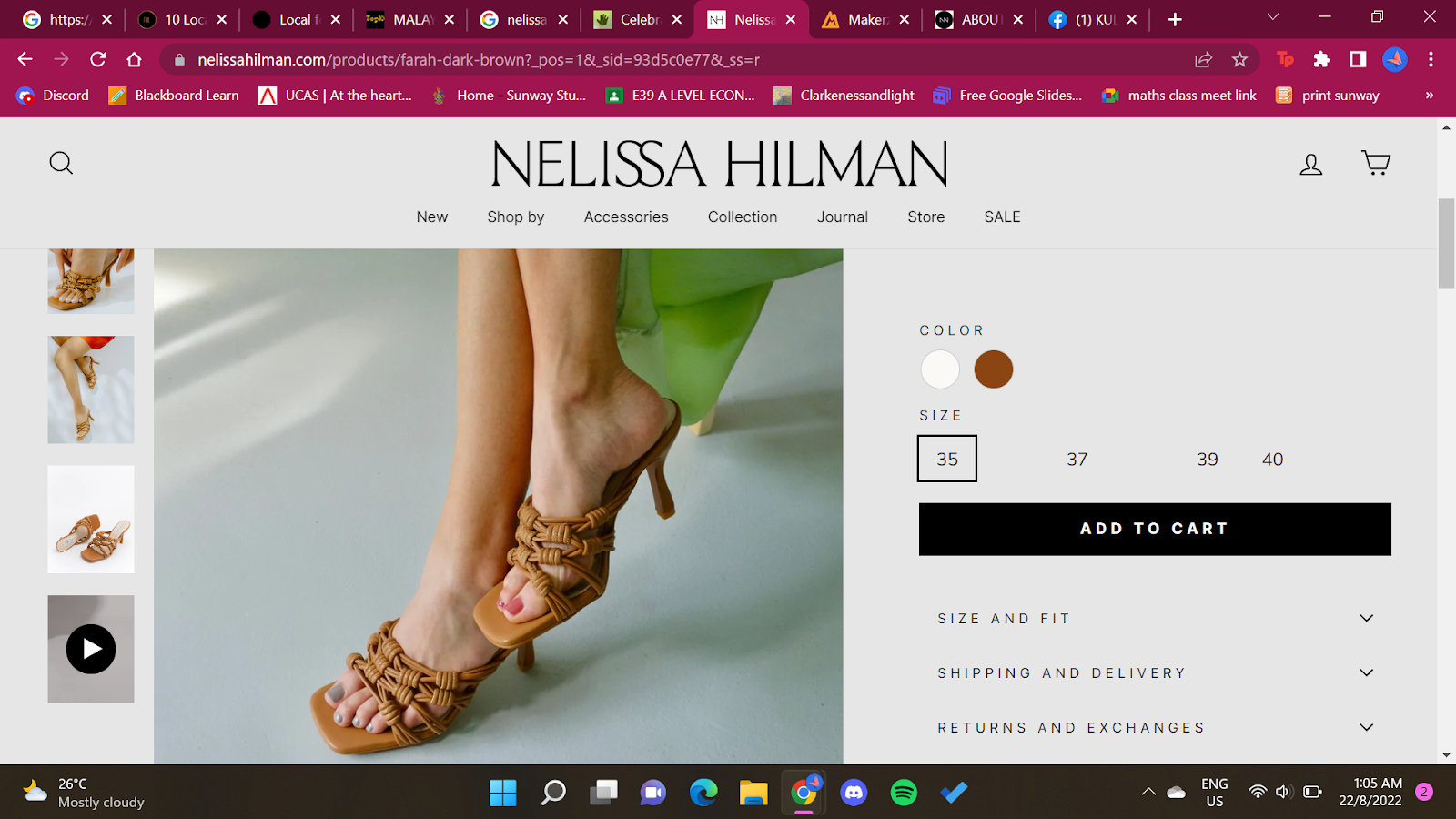Open the Chrome extensions puzzle icon
1456x819 pixels.
(x=1321, y=59)
